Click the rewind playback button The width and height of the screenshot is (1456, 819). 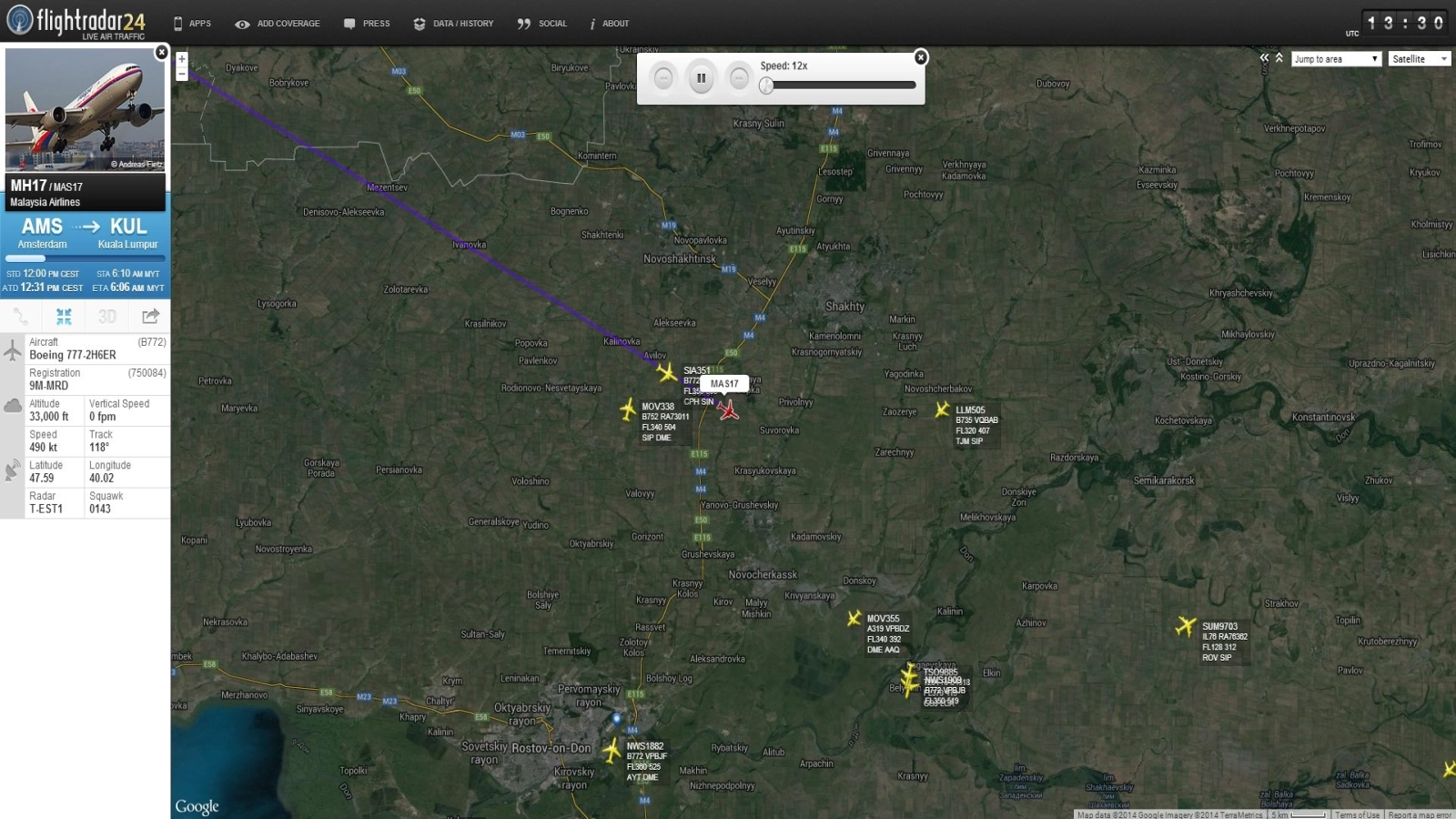pos(663,78)
